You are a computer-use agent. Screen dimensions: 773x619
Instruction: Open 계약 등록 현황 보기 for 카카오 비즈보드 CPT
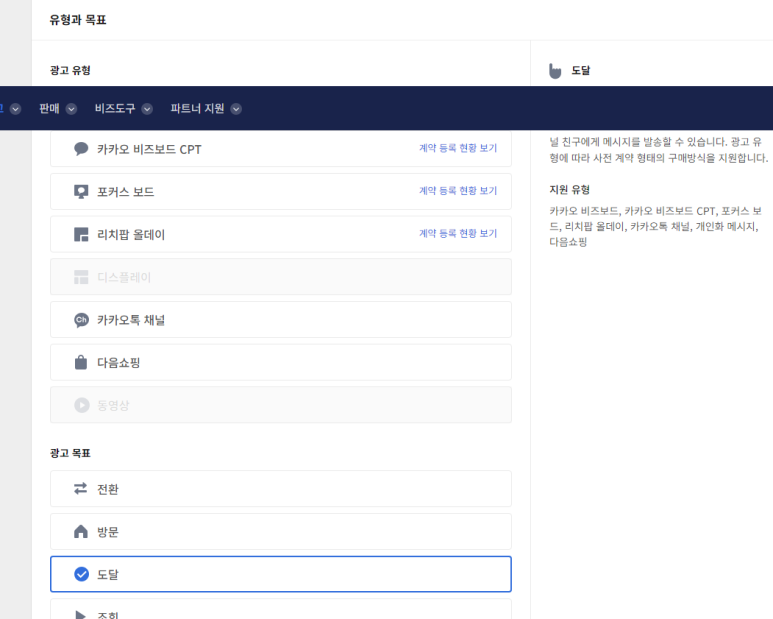coord(458,148)
